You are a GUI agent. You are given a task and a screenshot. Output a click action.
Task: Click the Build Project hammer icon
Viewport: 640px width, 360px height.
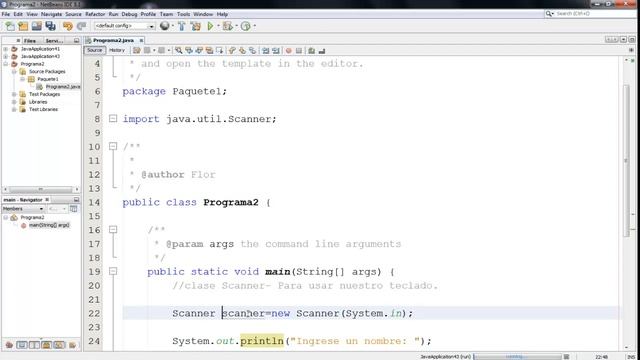(182, 26)
